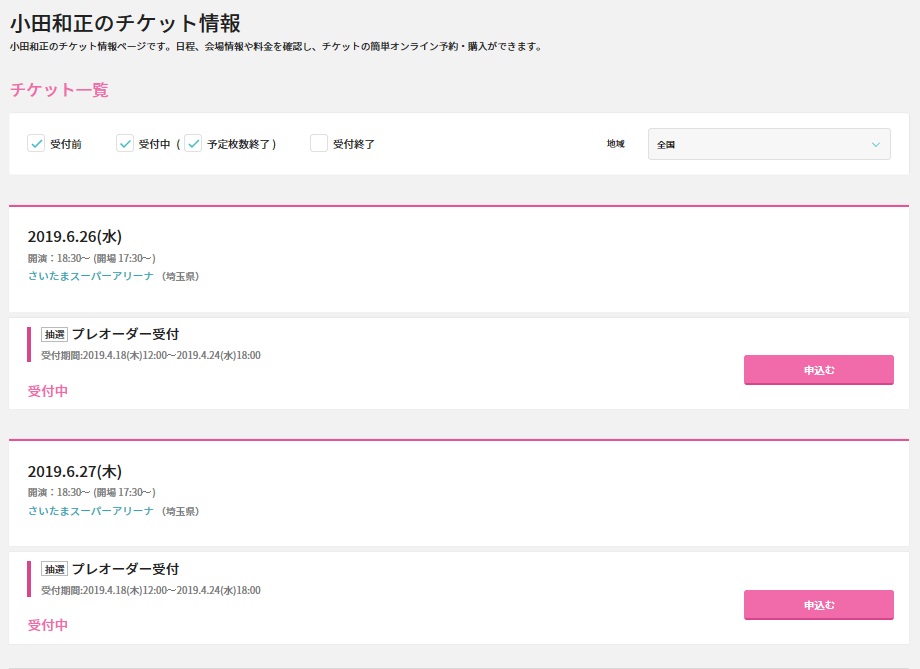The image size is (920, 669).
Task: Click the 地域 label
Action: (x=615, y=144)
